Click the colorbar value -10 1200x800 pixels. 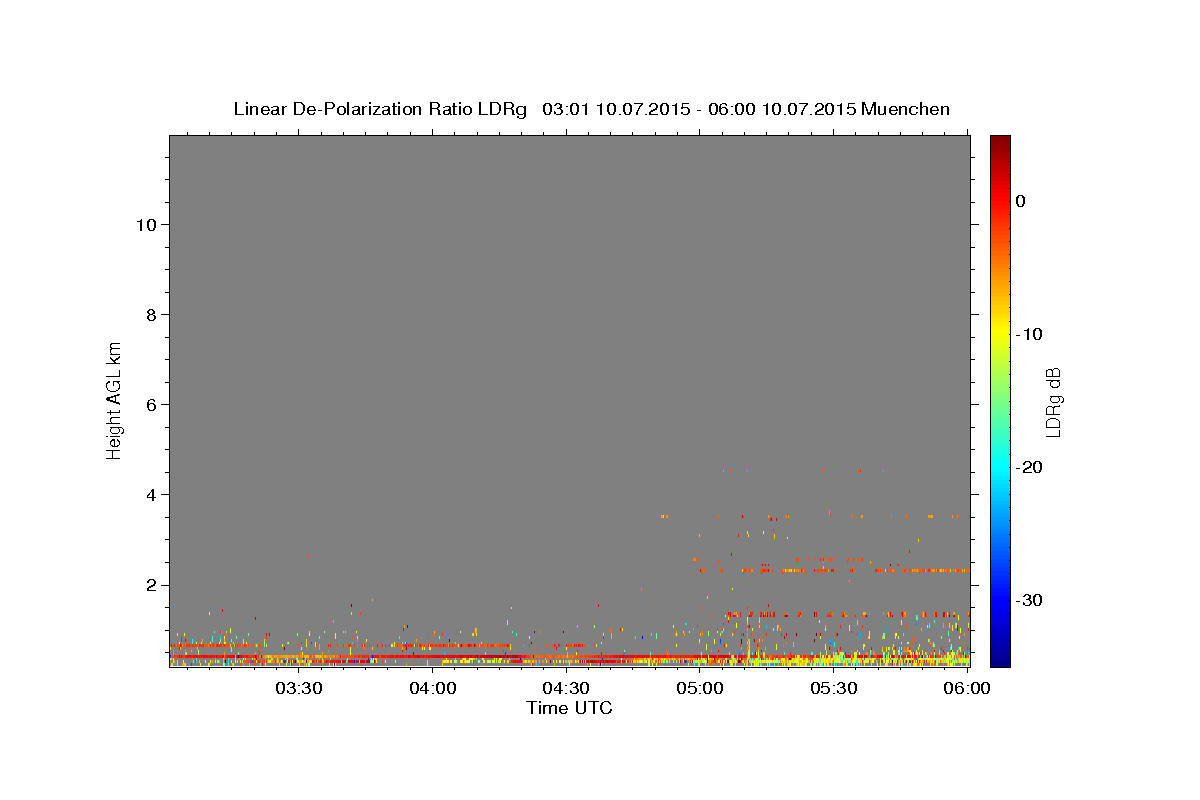click(1029, 334)
